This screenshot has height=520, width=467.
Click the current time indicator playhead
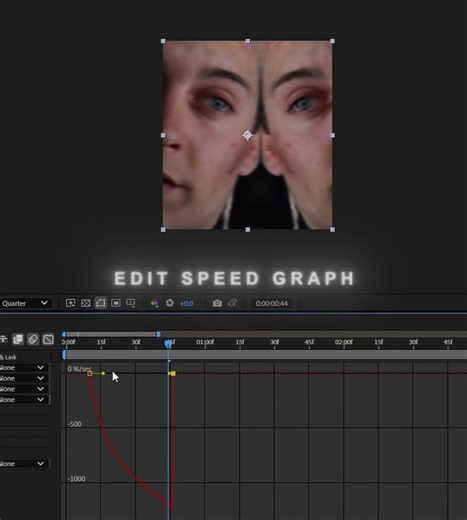pos(169,343)
